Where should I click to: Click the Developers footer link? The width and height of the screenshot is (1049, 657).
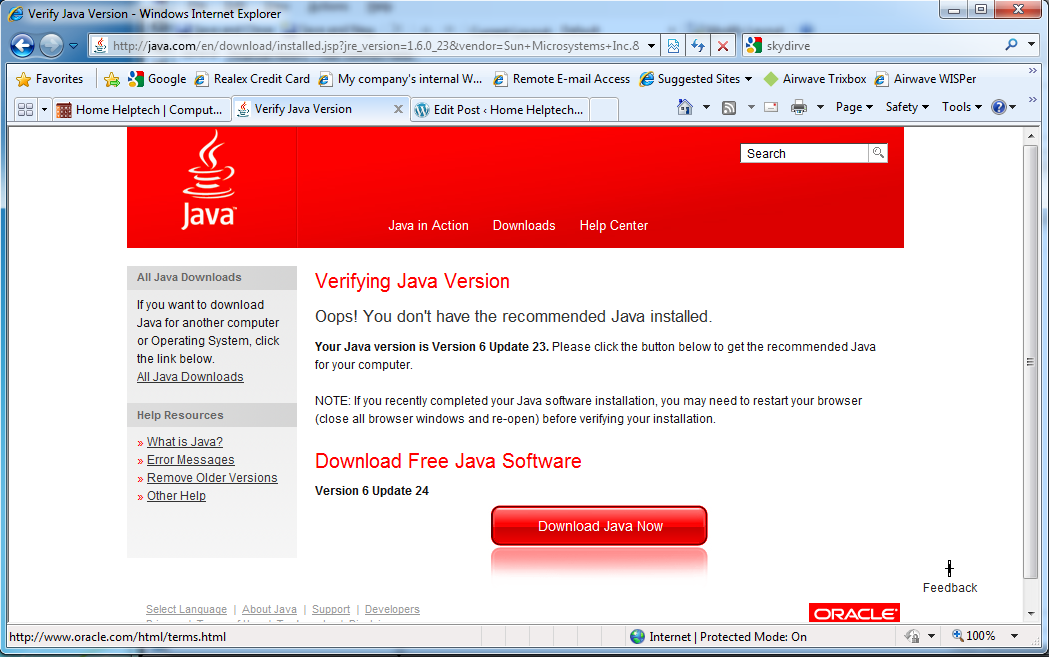tap(392, 609)
